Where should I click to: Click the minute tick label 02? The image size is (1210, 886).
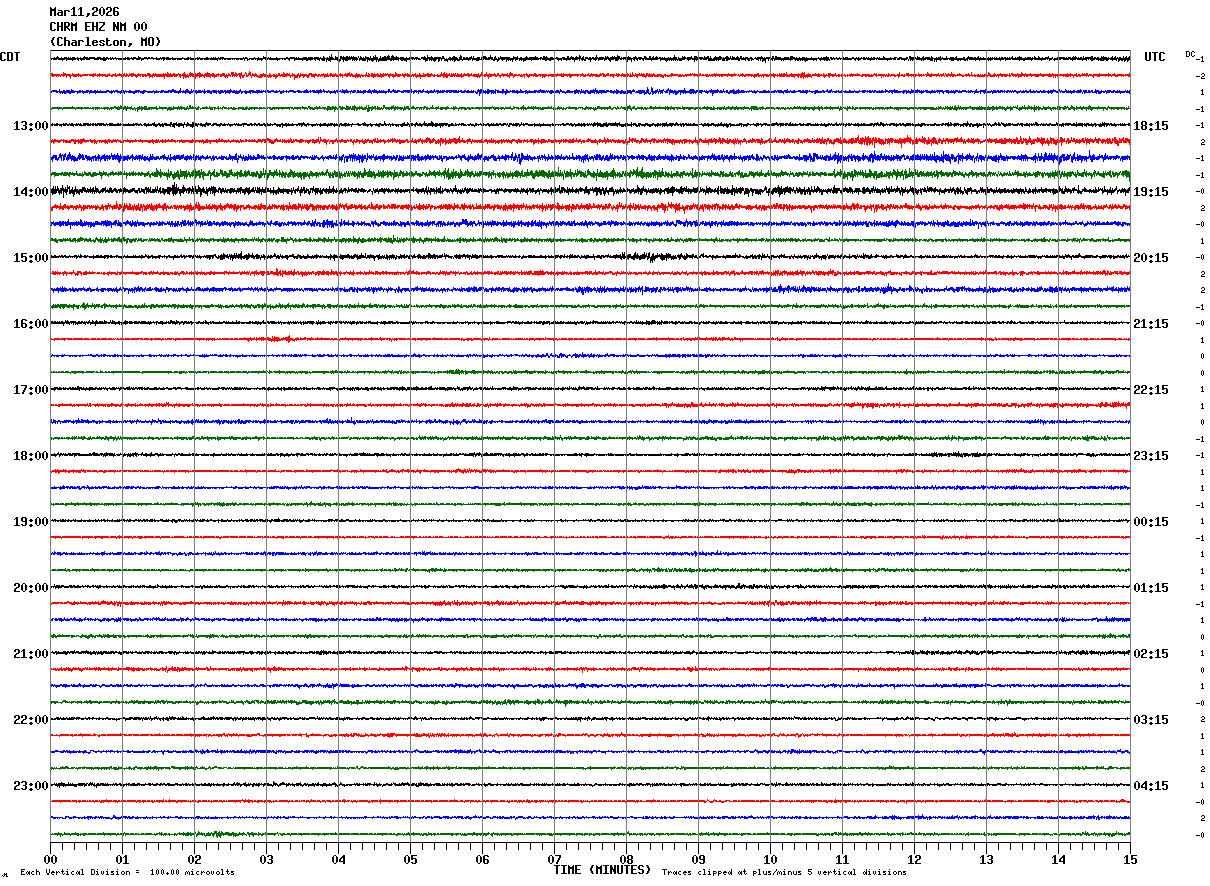194,859
